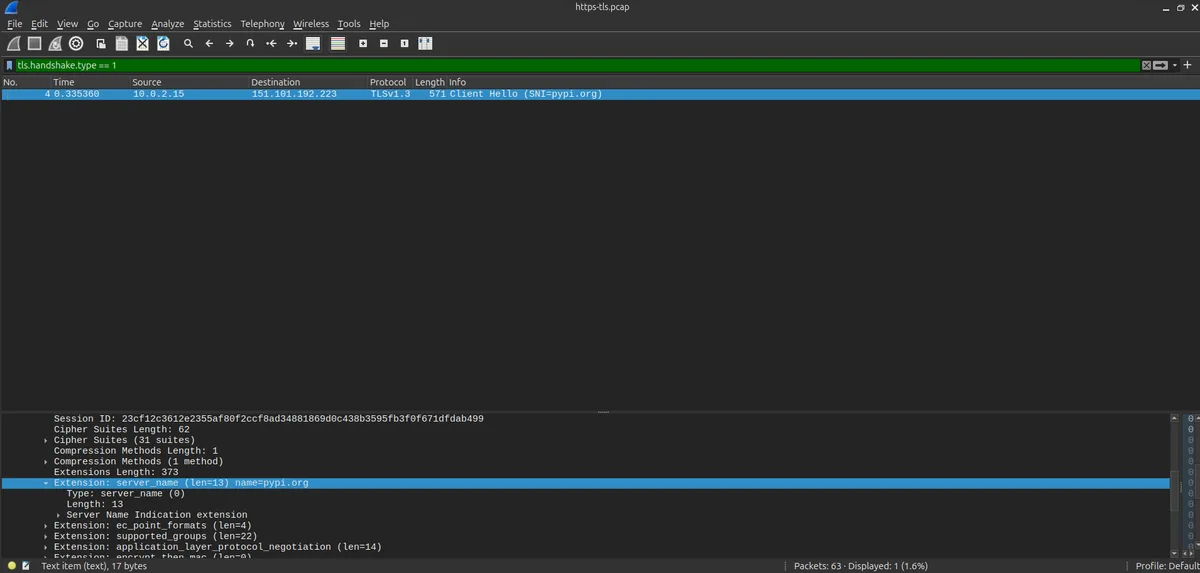
Task: Zoom in main window text
Action: tap(363, 43)
